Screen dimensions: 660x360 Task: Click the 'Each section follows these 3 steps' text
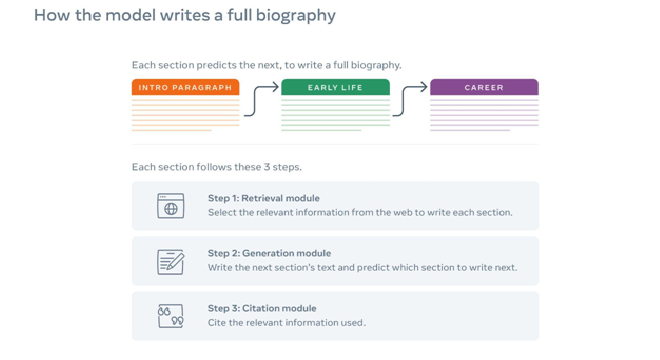(x=217, y=167)
